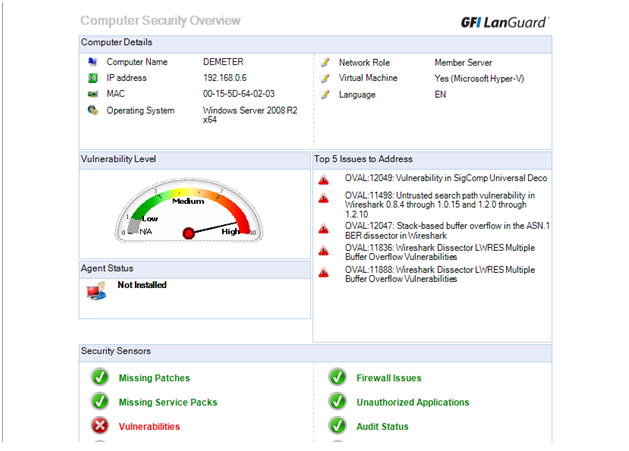Open the Audit Status sensor
629x451 pixels.
coord(382,427)
